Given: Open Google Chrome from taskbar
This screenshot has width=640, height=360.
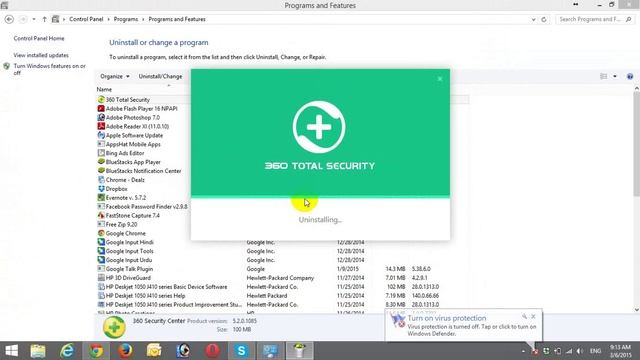Looking at the screenshot, I should tap(96, 351).
